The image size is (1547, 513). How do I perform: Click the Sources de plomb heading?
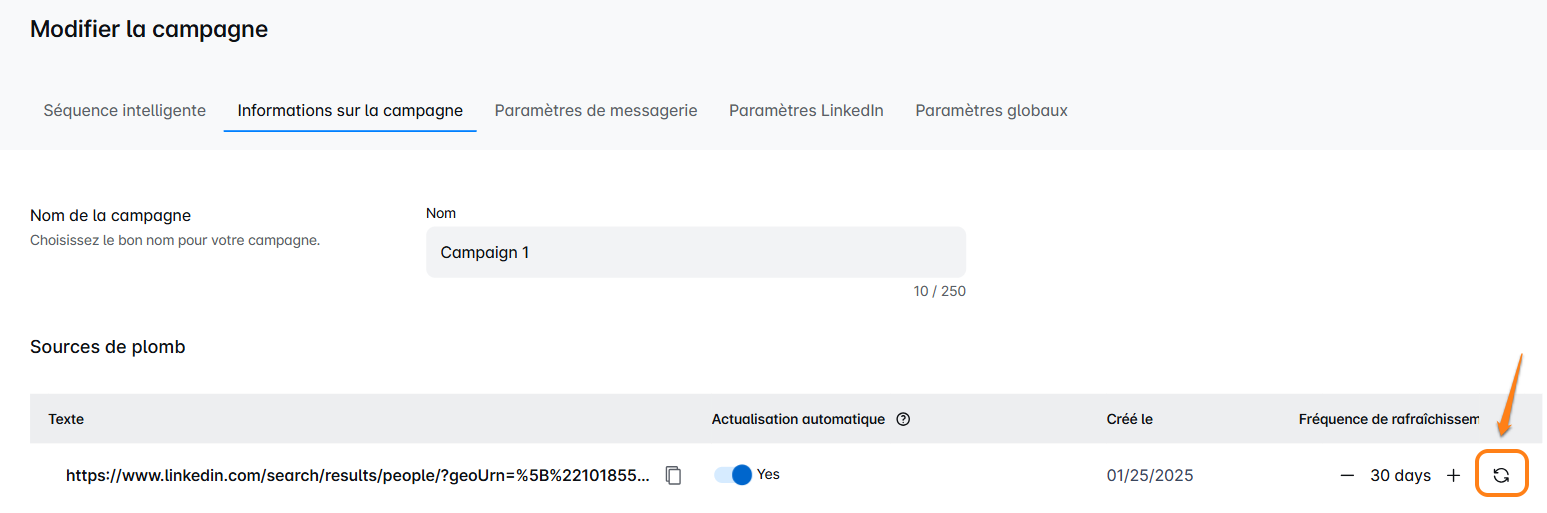pyautogui.click(x=108, y=347)
